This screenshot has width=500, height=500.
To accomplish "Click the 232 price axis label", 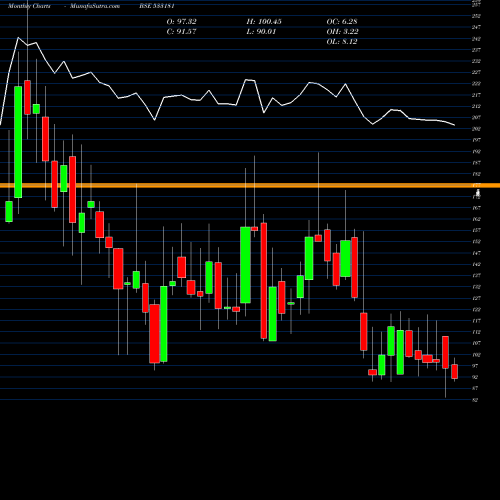I will [476, 61].
